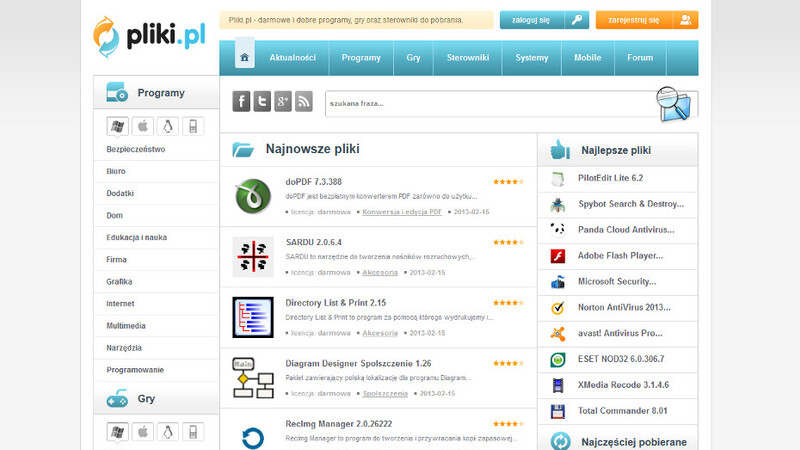Click the Total Commander floppy icon
The width and height of the screenshot is (800, 450).
pyautogui.click(x=558, y=411)
